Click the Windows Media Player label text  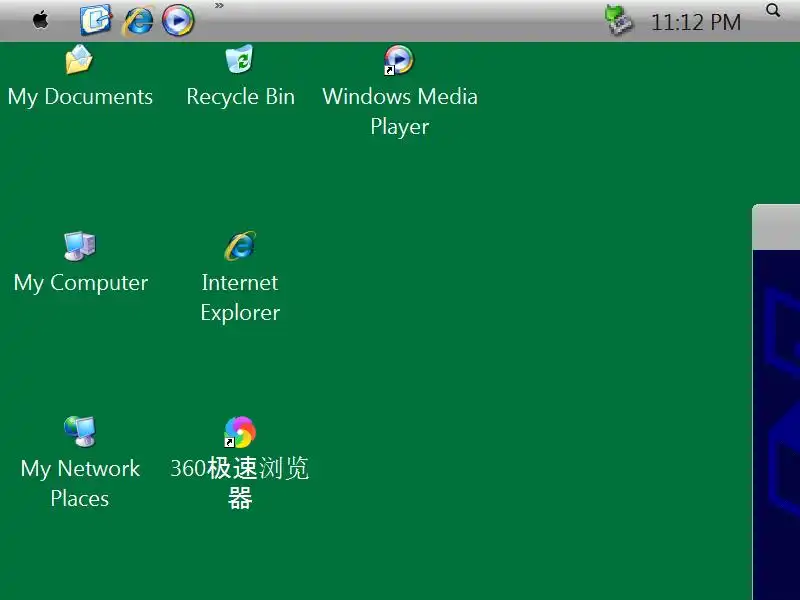(x=400, y=112)
